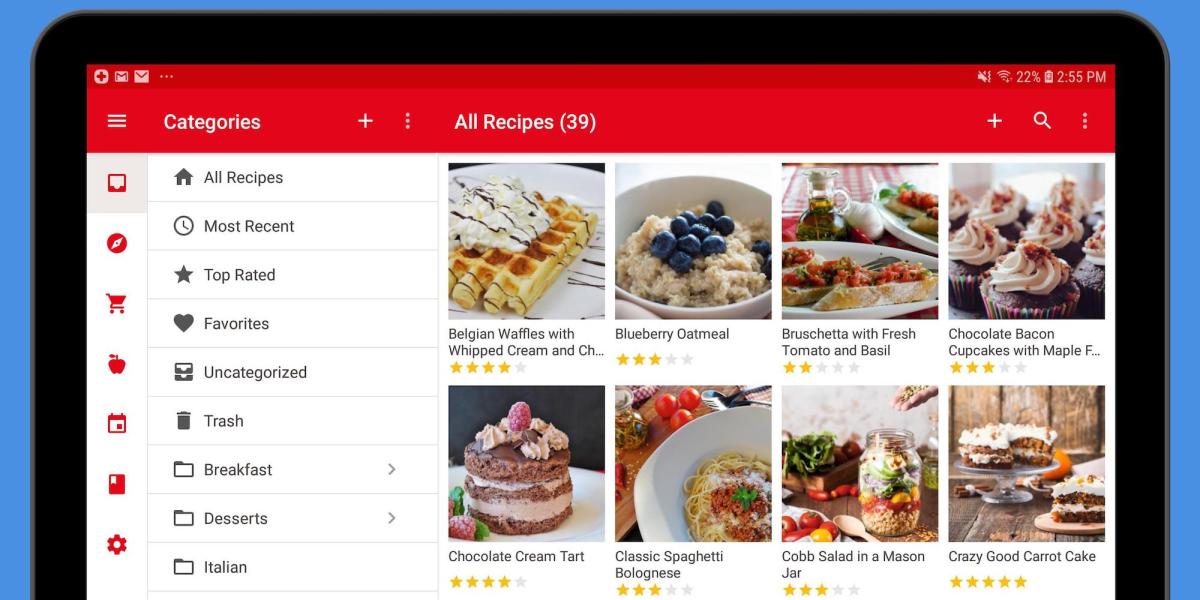1200x600 pixels.
Task: Search recipes with magnifier icon
Action: (1042, 121)
